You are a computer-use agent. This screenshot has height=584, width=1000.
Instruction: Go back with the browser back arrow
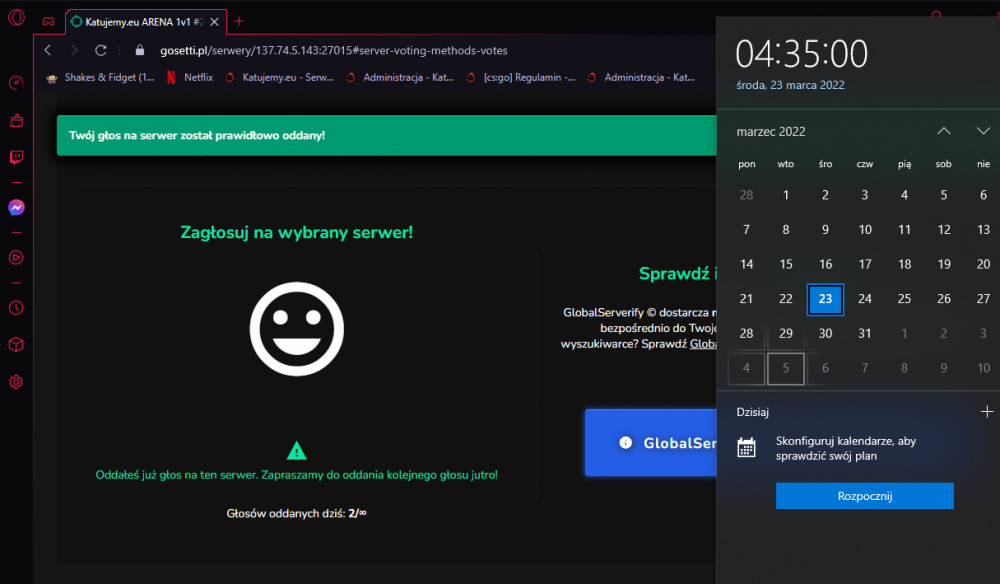pyautogui.click(x=48, y=50)
